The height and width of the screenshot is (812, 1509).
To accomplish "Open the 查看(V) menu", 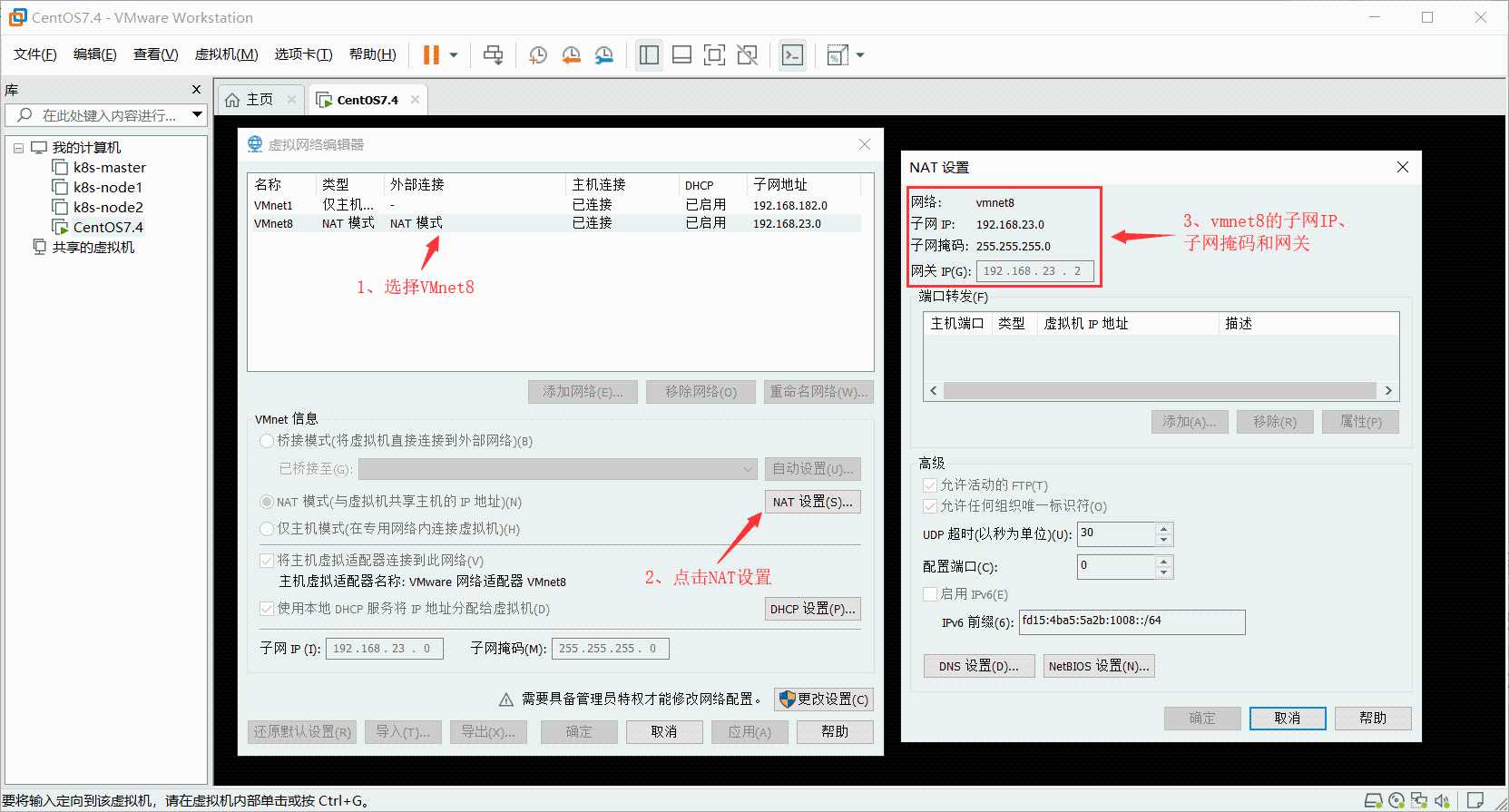I will click(156, 54).
